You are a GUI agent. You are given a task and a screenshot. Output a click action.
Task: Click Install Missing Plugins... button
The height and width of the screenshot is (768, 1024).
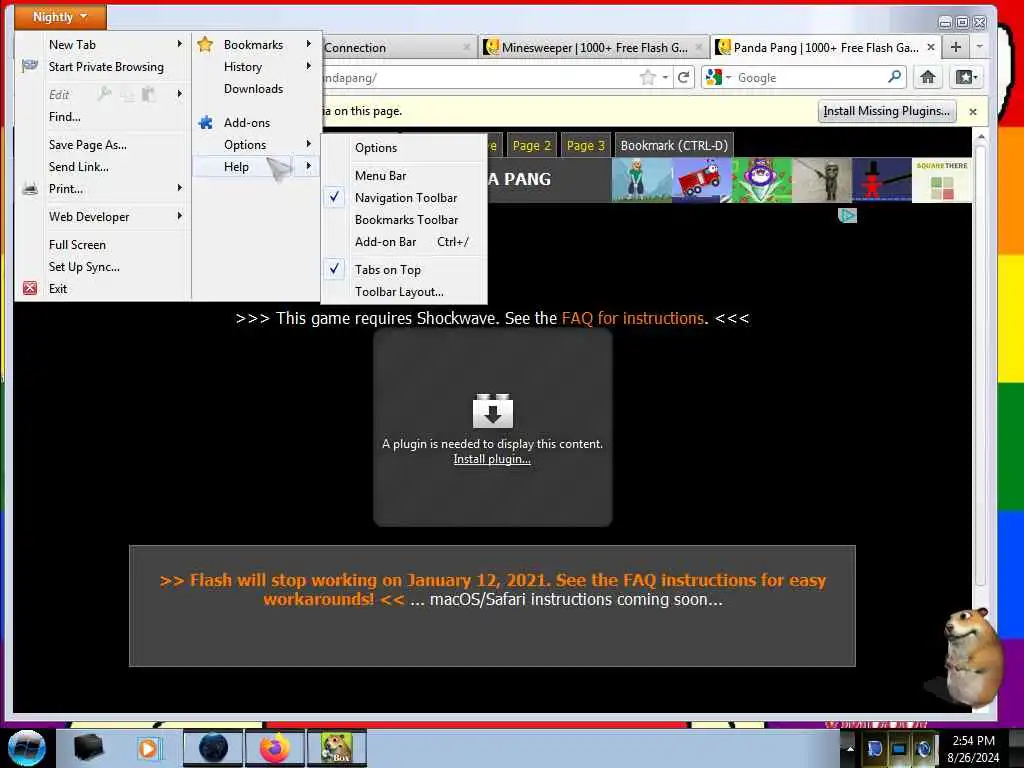(886, 111)
